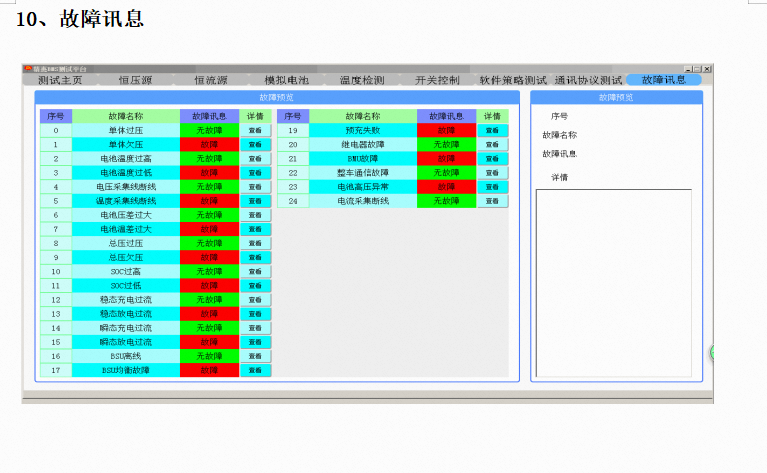Click the red 故障 status of 总压欠压
This screenshot has width=767, height=473.
210,257
